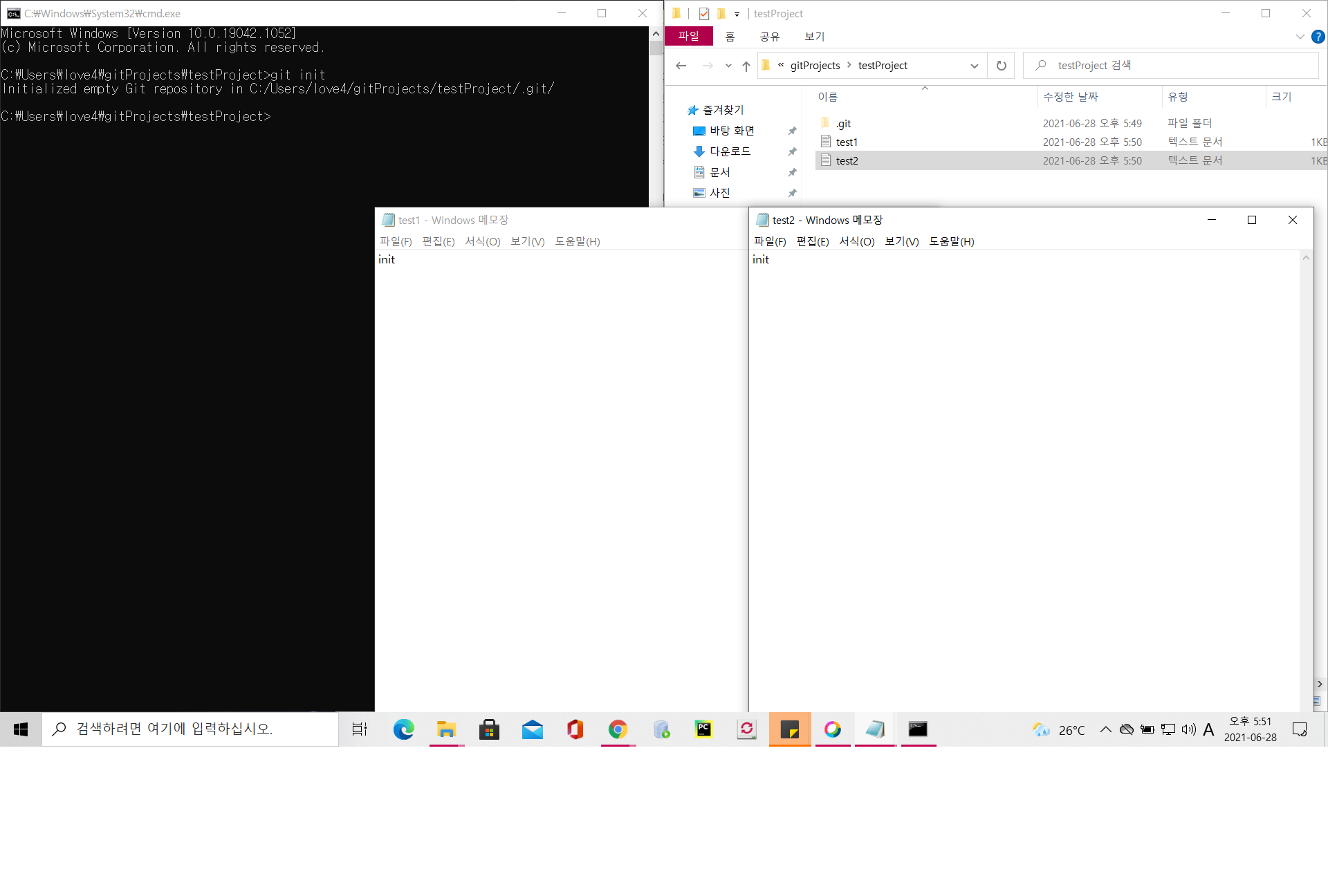Click the volume speaker tray icon
Image resolution: width=1328 pixels, height=896 pixels.
click(x=1188, y=729)
